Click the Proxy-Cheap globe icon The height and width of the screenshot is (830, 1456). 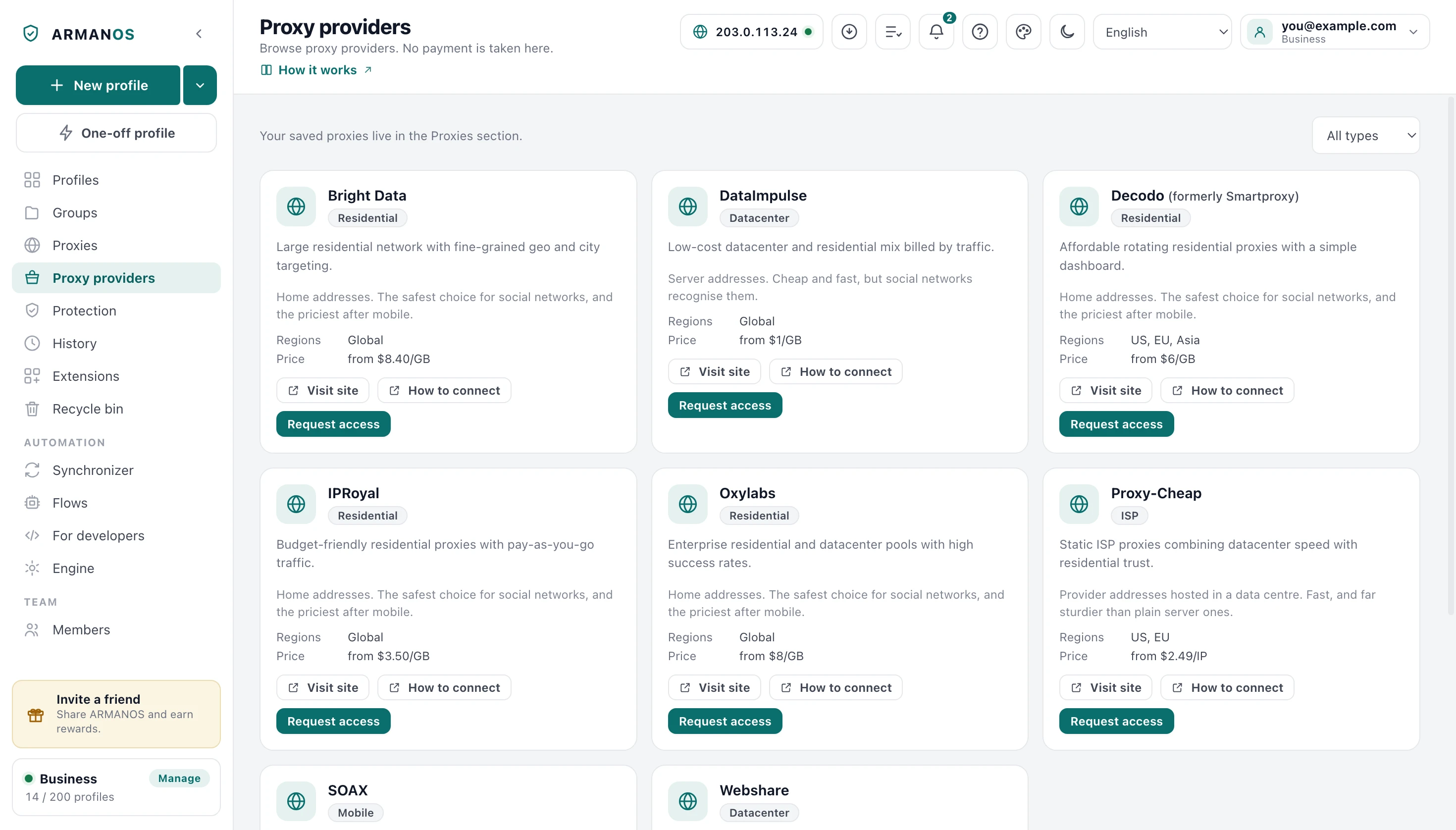(1079, 504)
